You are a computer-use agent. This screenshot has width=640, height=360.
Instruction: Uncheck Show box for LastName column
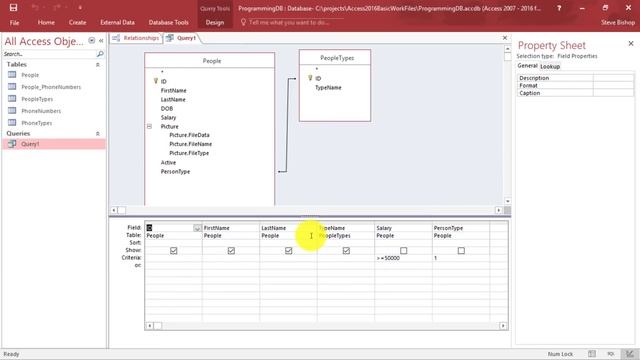pos(289,250)
